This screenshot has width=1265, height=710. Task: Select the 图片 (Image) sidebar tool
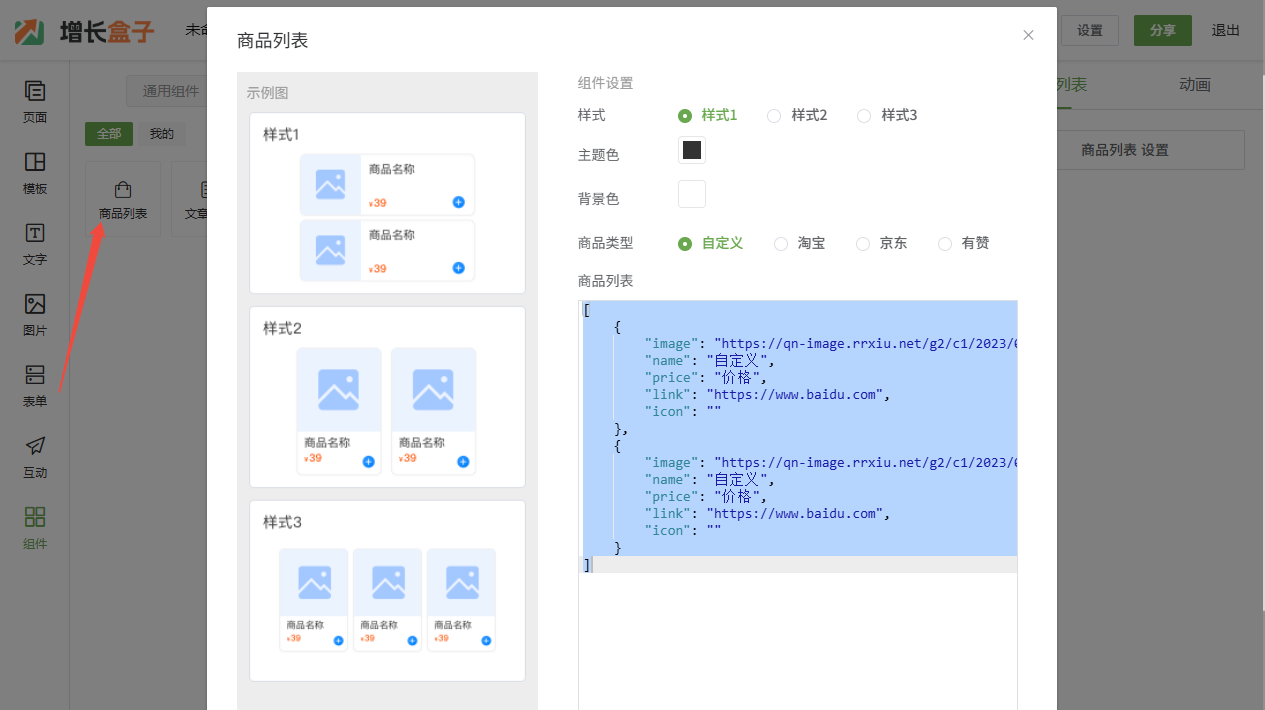point(35,315)
